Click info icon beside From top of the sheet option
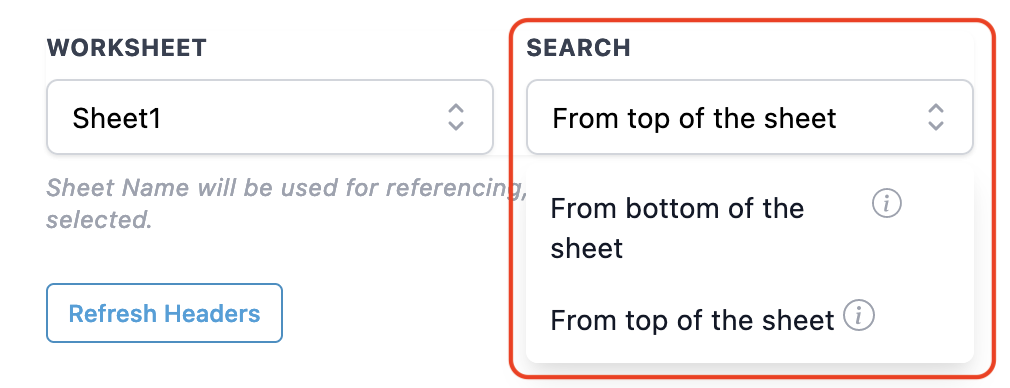 [x=860, y=316]
